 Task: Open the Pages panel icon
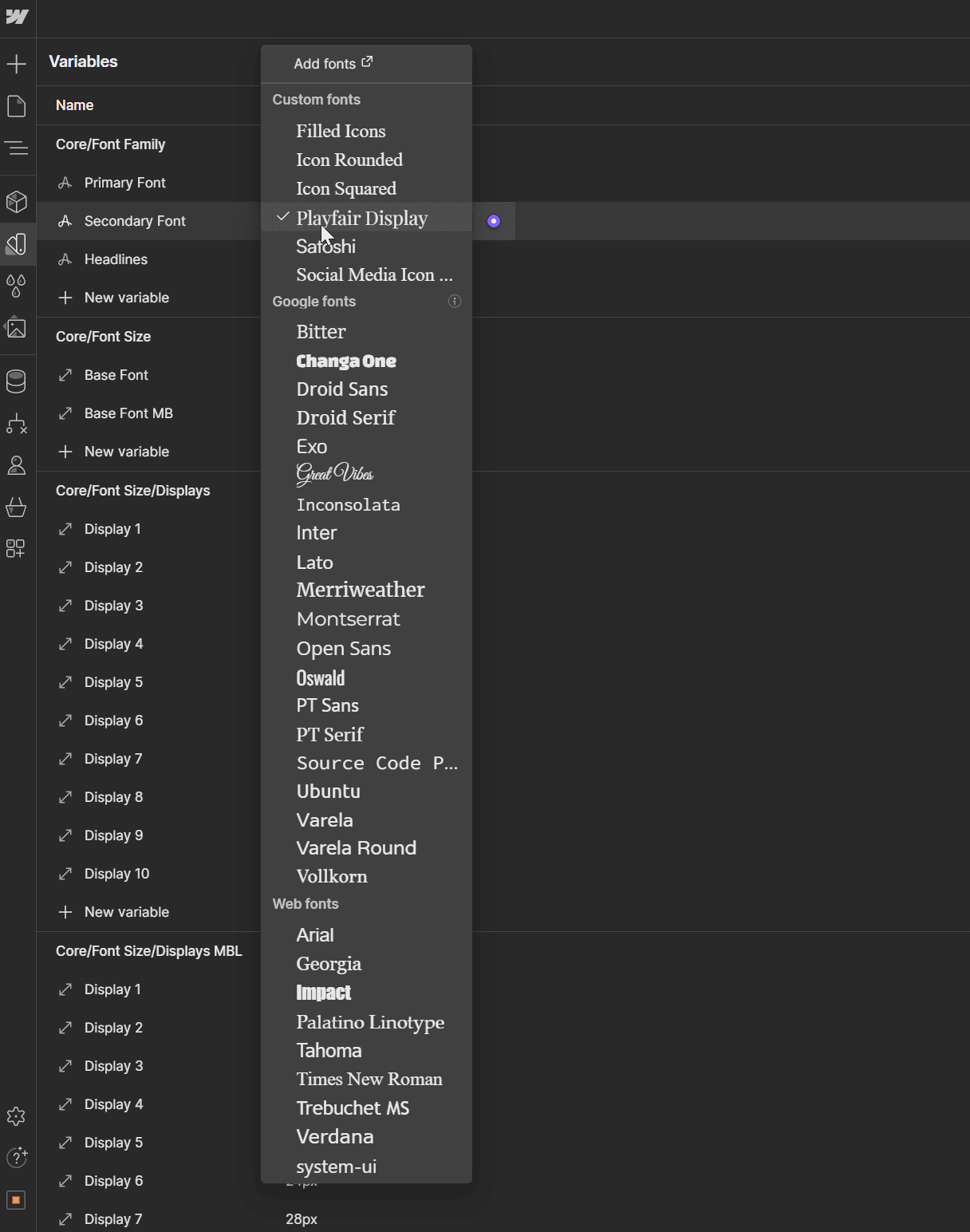pos(17,106)
